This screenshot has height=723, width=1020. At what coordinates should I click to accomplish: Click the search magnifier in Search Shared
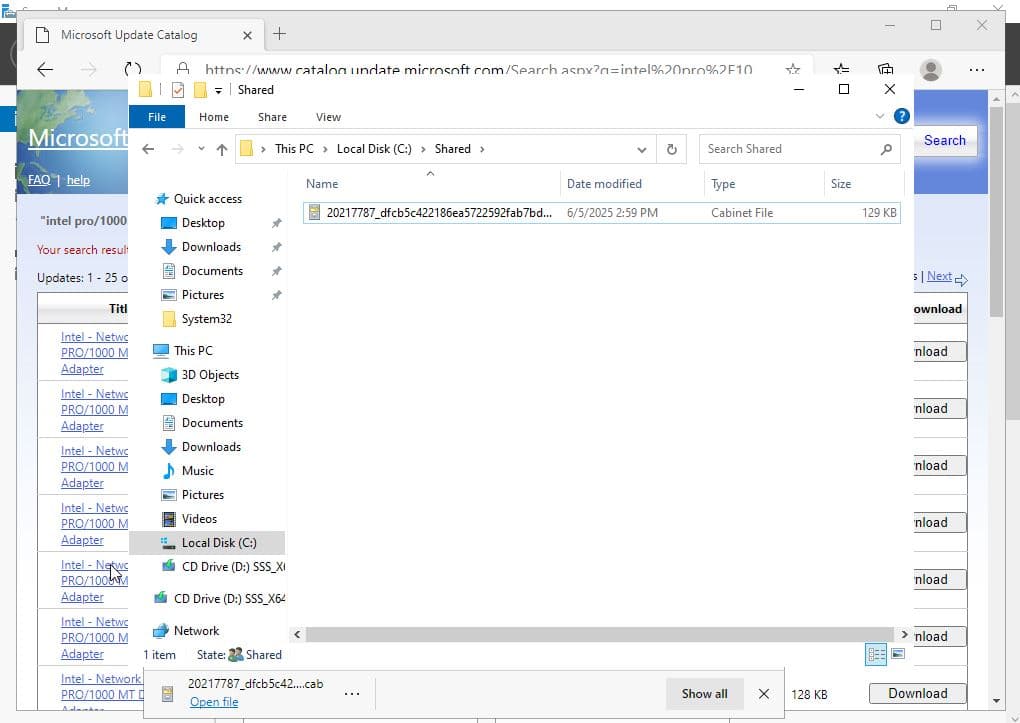[x=886, y=149]
